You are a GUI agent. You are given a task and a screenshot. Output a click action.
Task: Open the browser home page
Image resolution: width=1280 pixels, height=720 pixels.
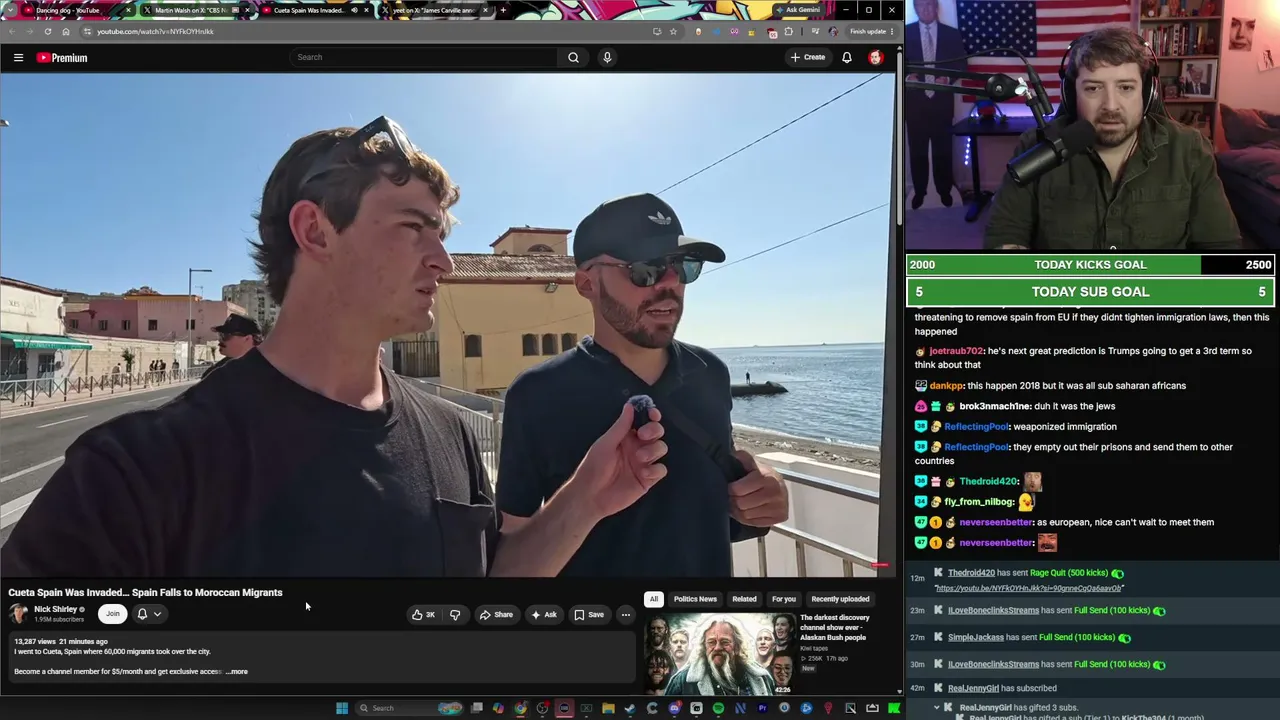click(x=66, y=31)
